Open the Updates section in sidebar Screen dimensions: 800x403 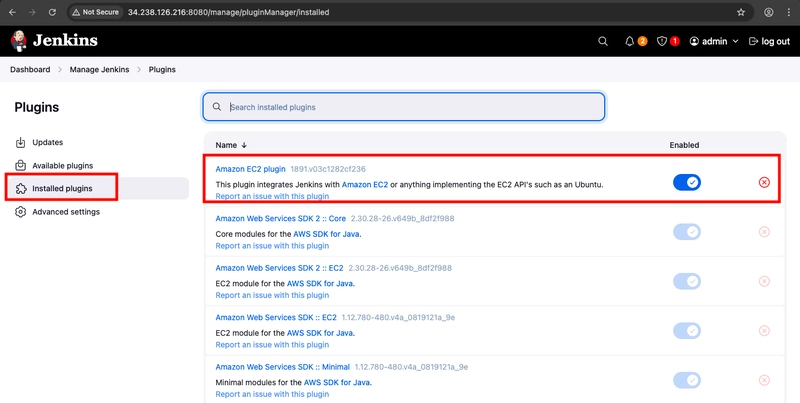pos(47,142)
